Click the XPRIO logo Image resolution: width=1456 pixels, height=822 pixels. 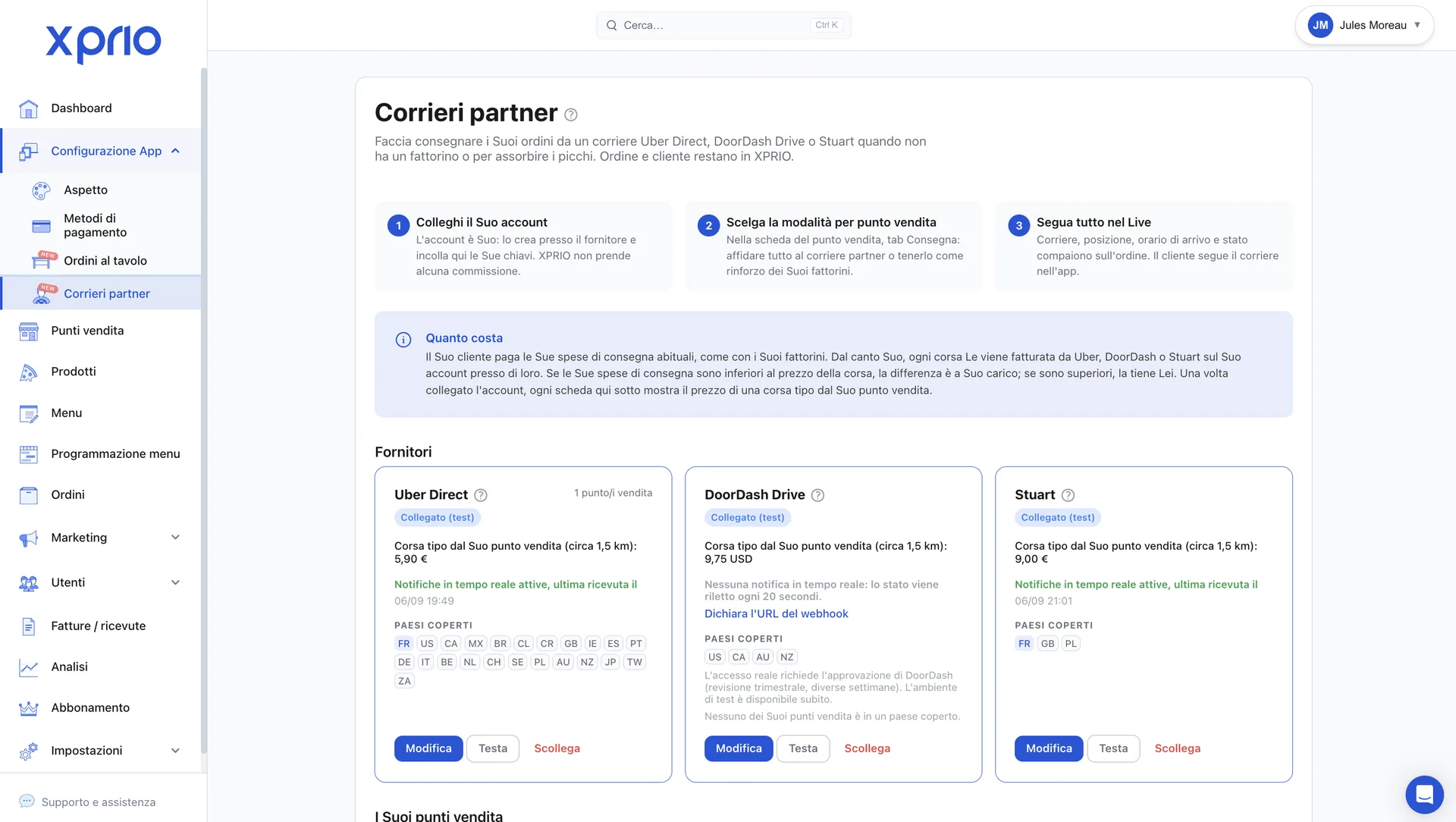pos(103,43)
